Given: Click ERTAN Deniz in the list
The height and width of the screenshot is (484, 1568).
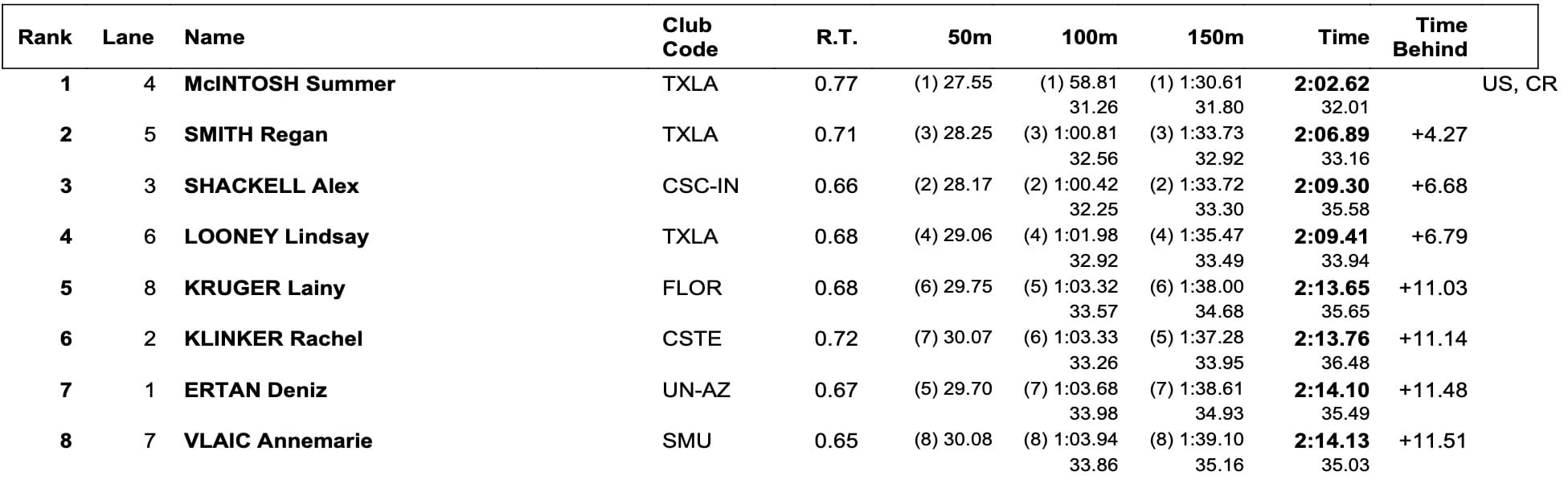Looking at the screenshot, I should pyautogui.click(x=256, y=390).
